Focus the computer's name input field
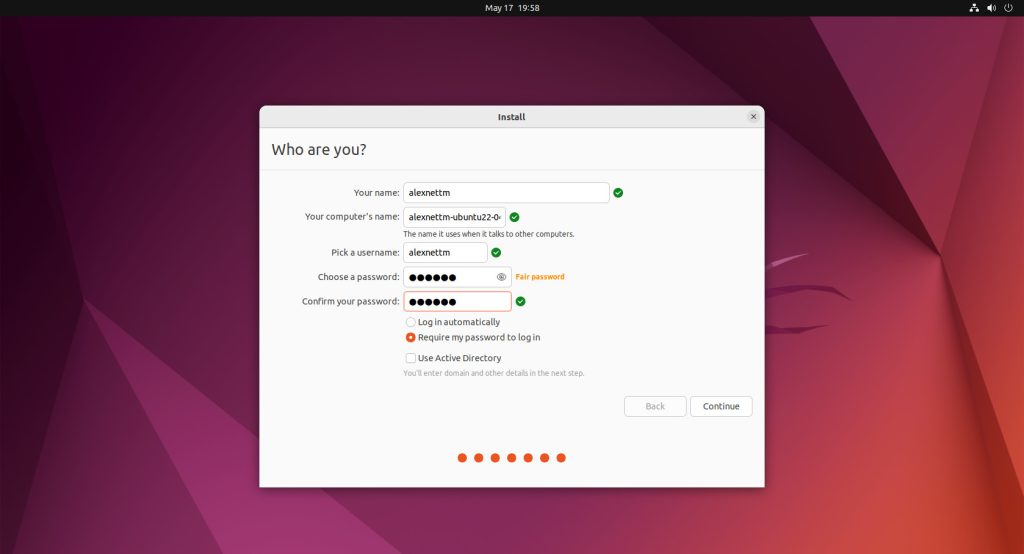The height and width of the screenshot is (554, 1024). tap(455, 217)
